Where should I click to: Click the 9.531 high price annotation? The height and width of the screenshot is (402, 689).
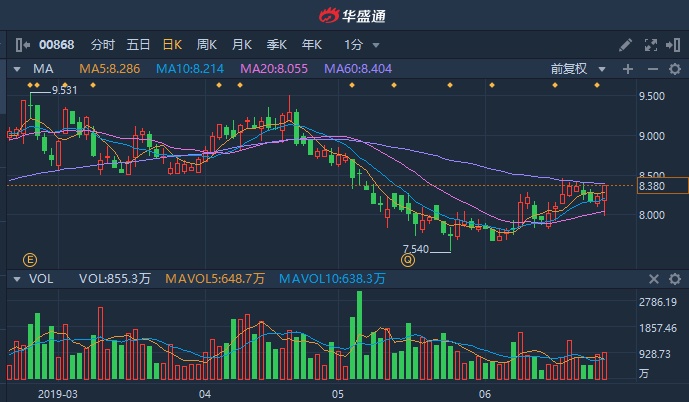click(64, 91)
